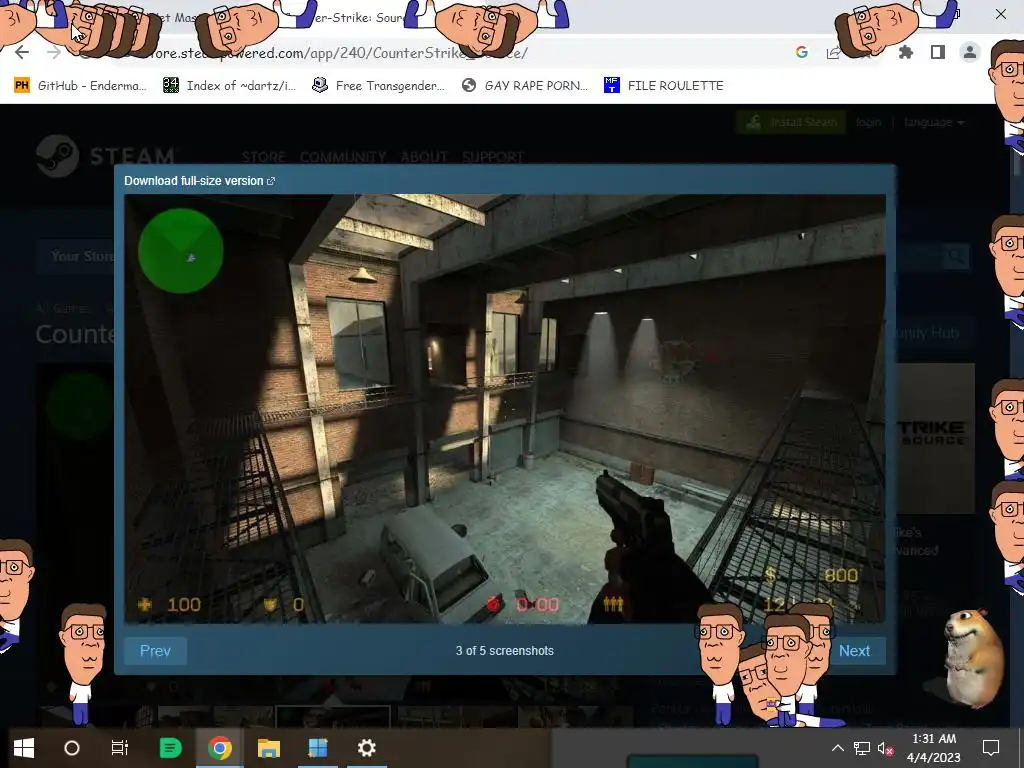Open the FILE ROULETTE bookmark
The height and width of the screenshot is (768, 1024).
coord(664,86)
